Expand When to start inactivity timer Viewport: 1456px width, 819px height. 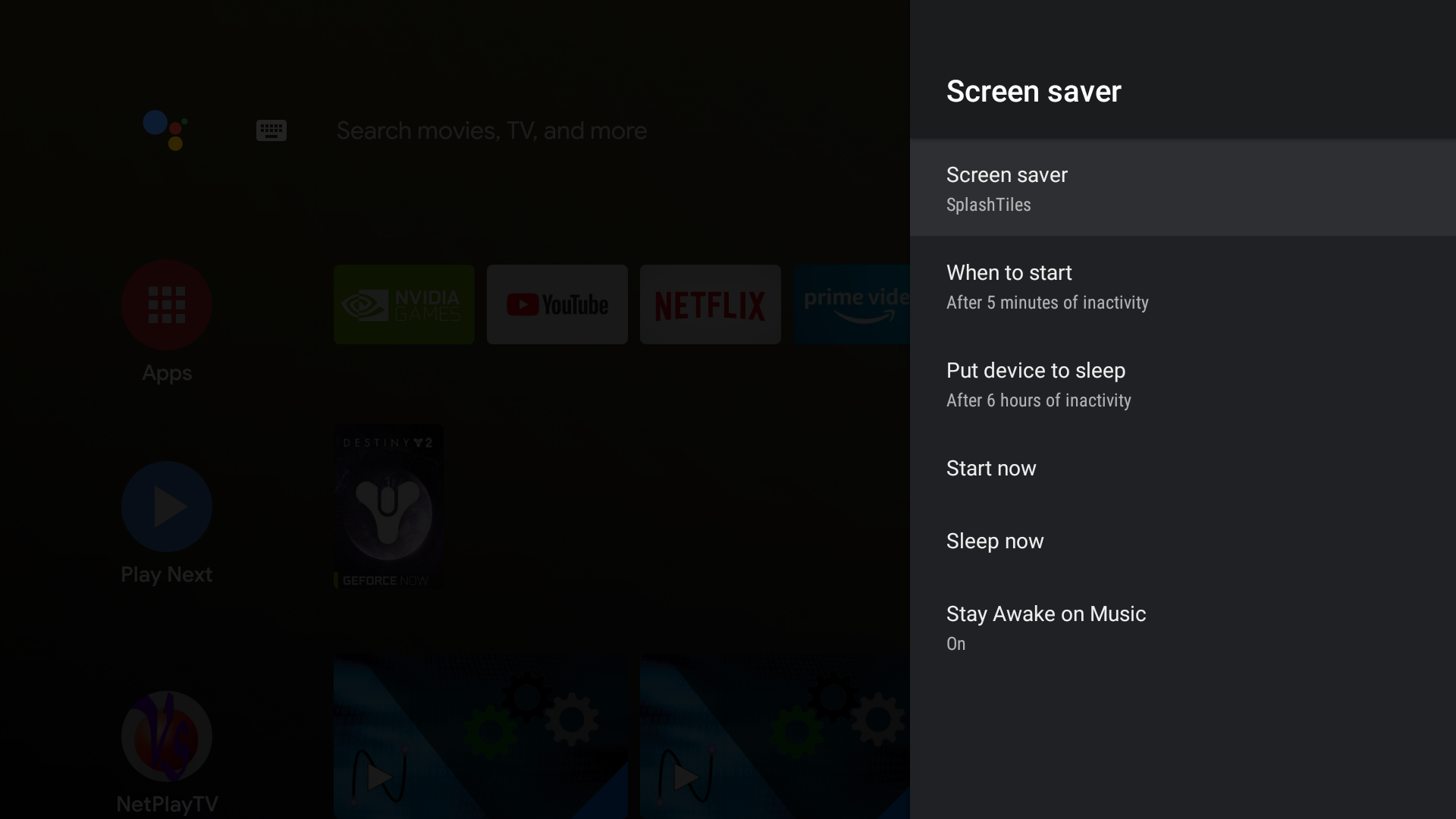click(x=1183, y=286)
